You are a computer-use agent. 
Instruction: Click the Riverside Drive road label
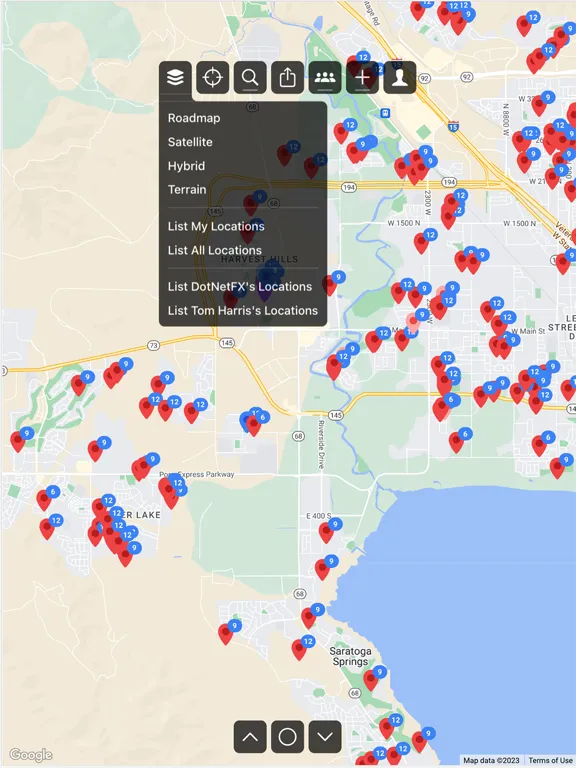pos(321,444)
